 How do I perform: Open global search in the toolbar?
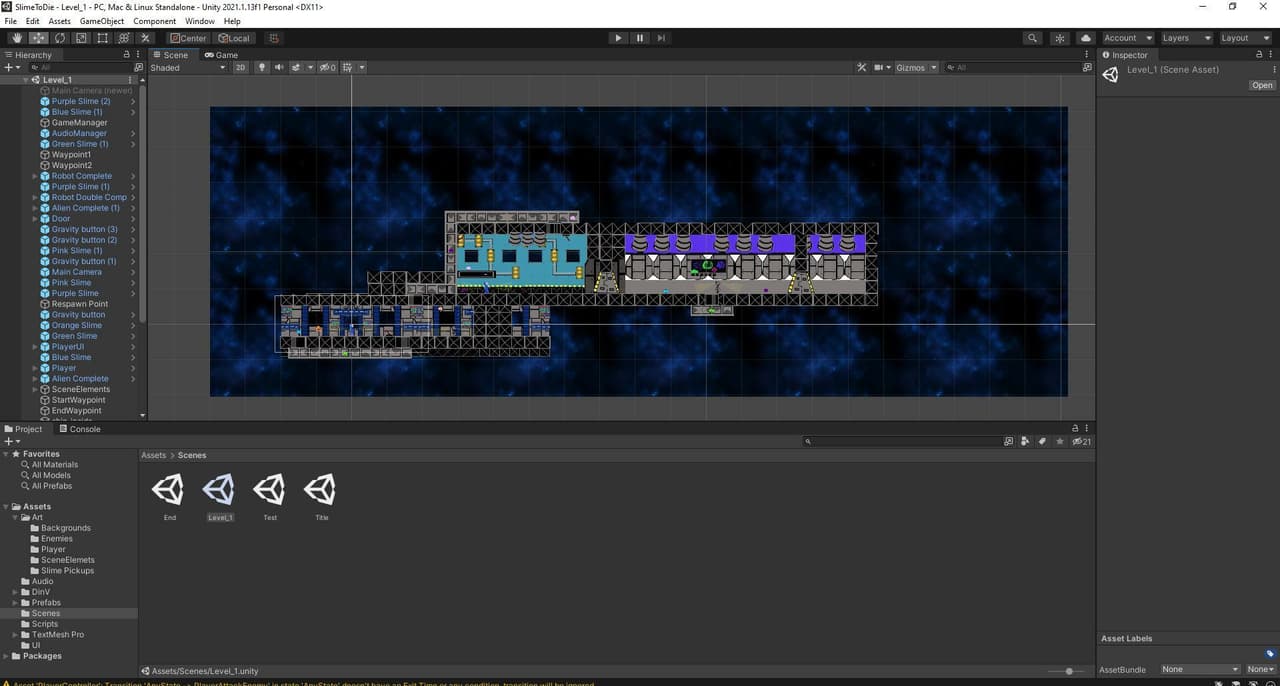[1032, 38]
